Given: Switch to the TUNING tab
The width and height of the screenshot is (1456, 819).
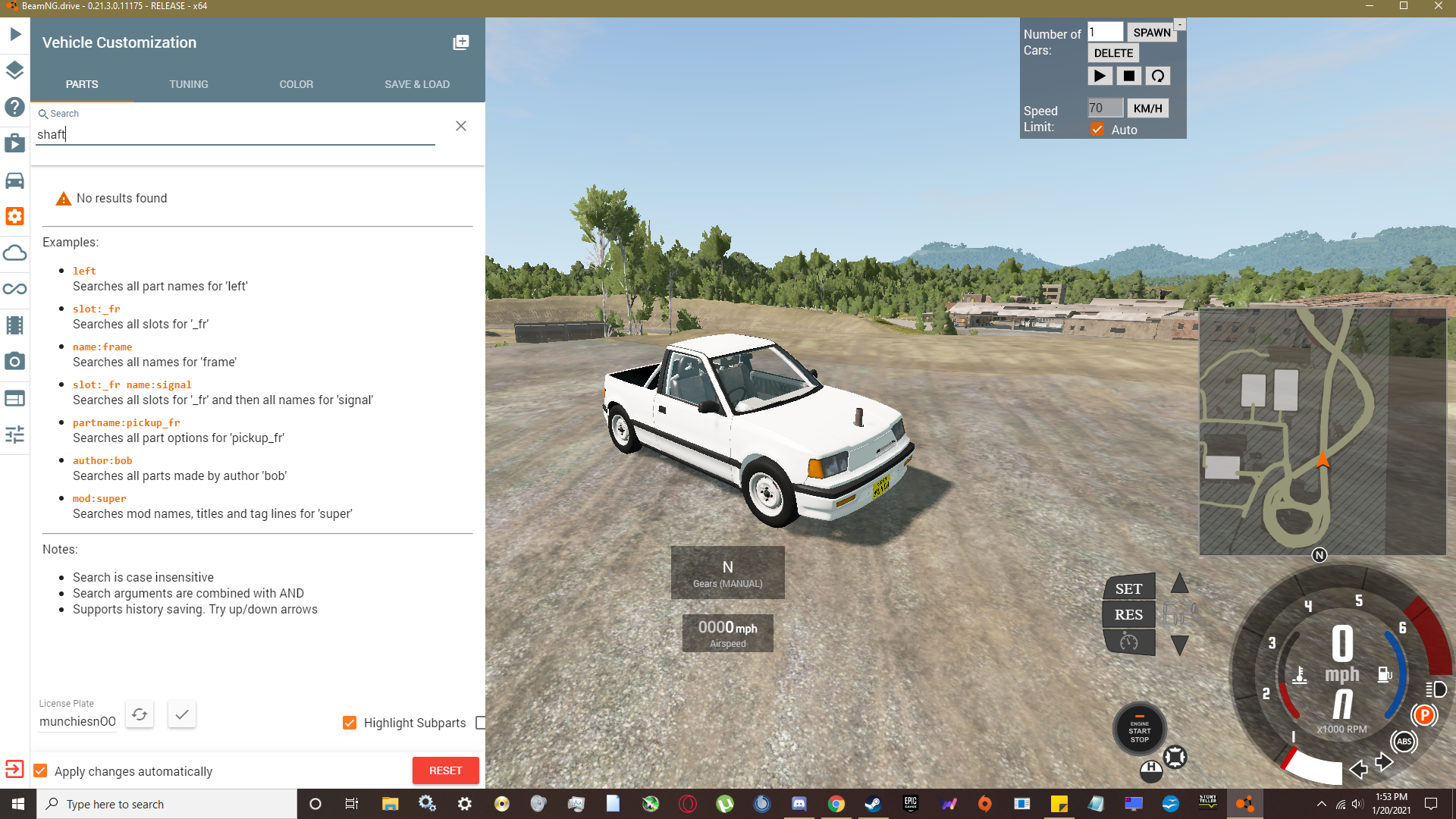Looking at the screenshot, I should (189, 84).
